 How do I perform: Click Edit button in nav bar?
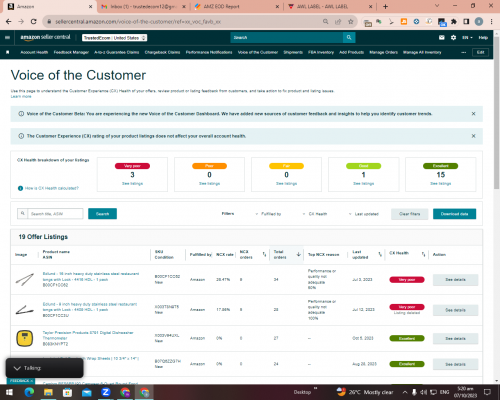(480, 52)
